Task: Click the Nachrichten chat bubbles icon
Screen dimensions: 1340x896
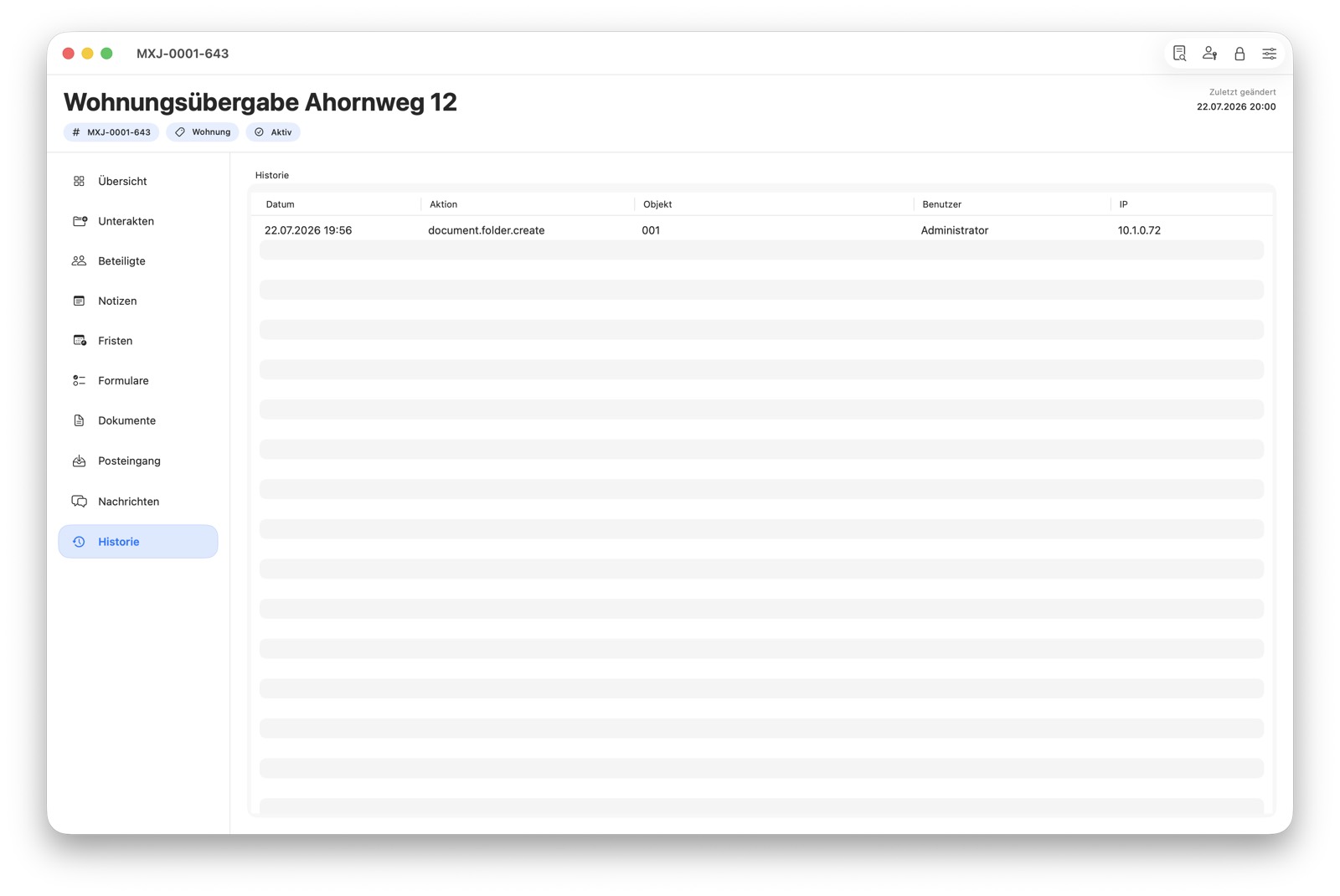Action: pyautogui.click(x=79, y=502)
